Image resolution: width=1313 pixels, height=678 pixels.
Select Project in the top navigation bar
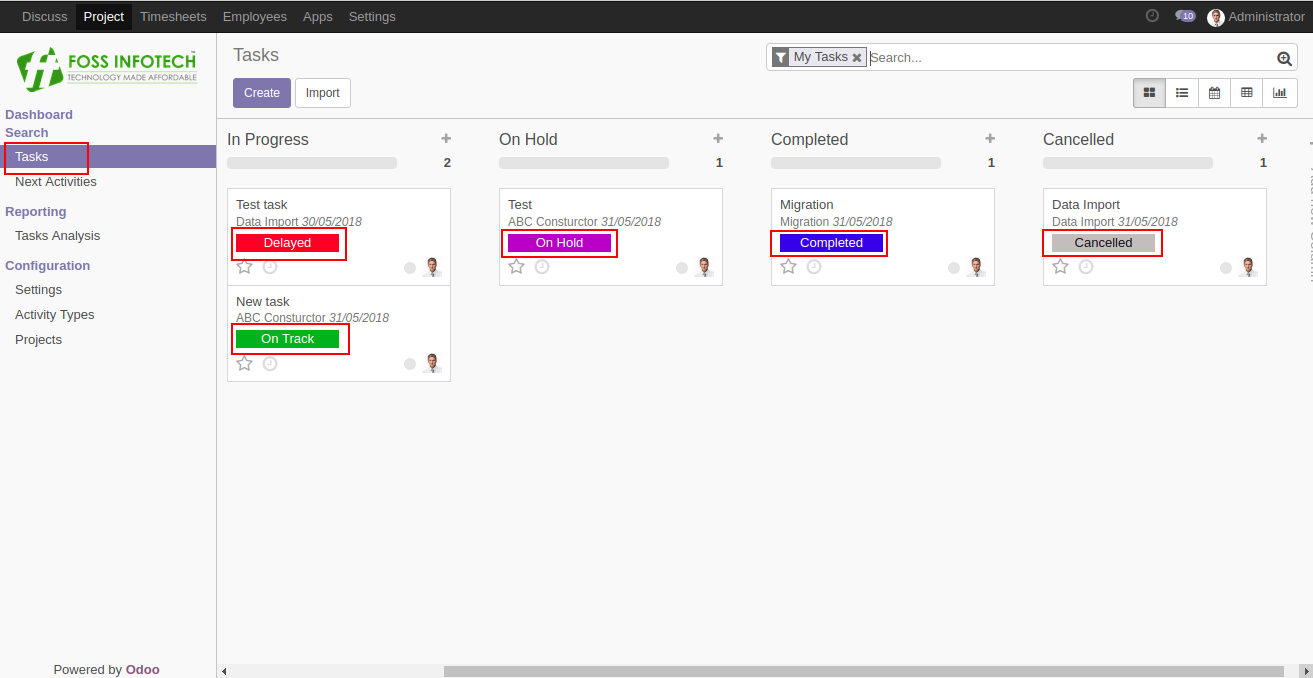104,16
